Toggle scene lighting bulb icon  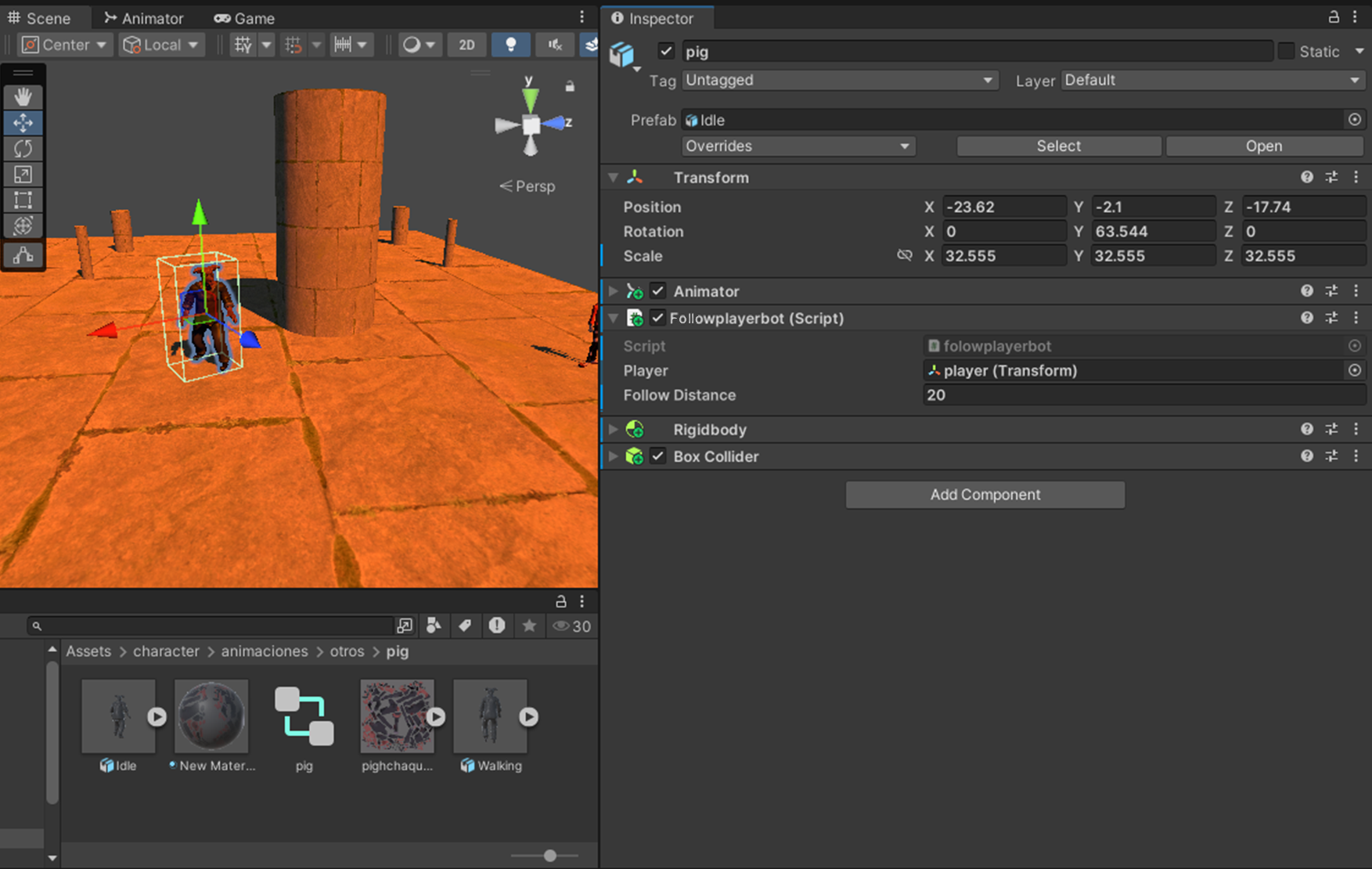[510, 45]
